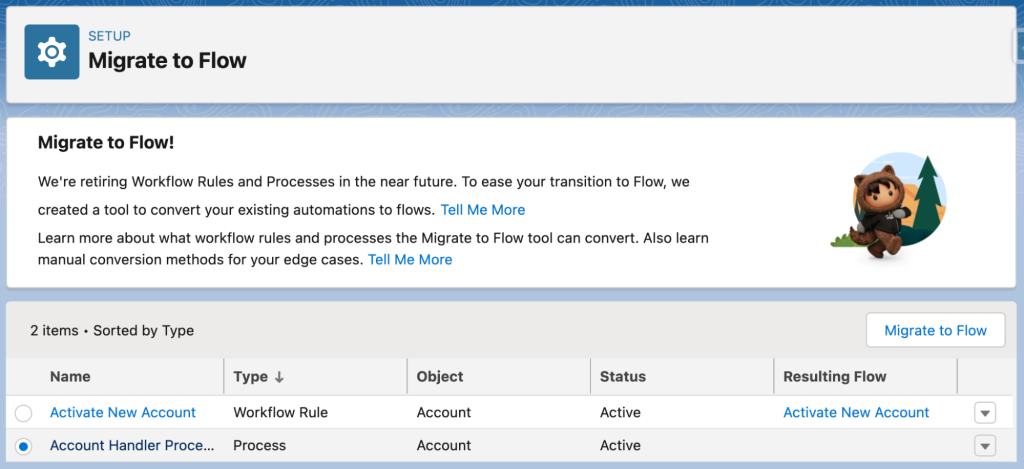Viewport: 1024px width, 469px height.
Task: Click the Object column header
Action: pyautogui.click(x=440, y=377)
